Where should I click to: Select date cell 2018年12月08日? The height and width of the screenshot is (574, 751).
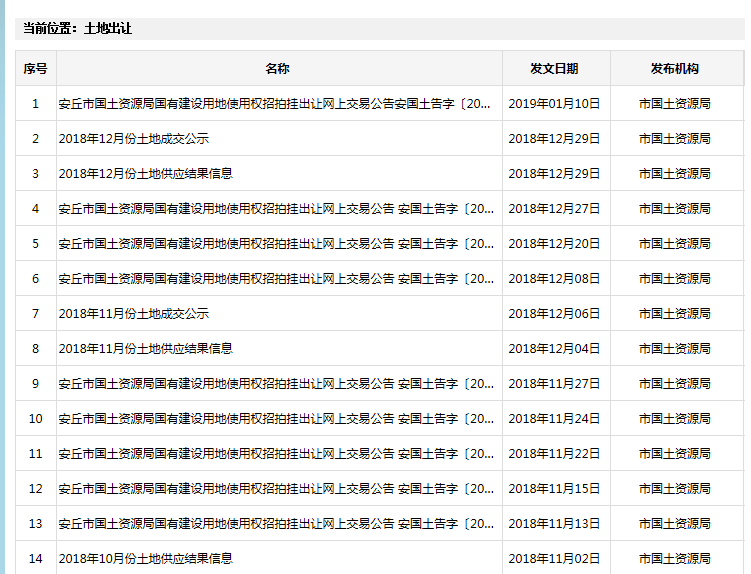pos(554,278)
